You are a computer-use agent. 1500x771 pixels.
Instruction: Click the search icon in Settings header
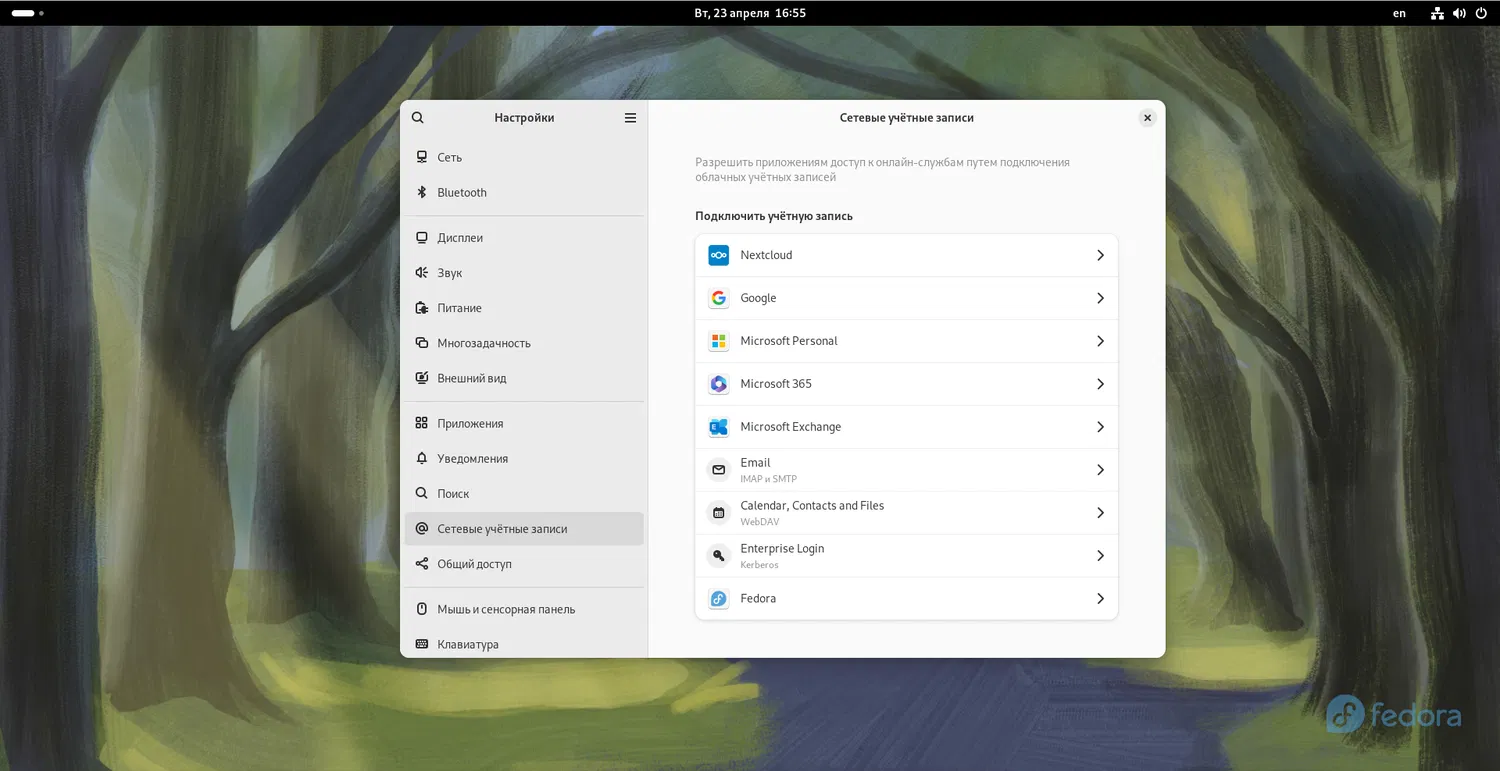click(x=418, y=118)
